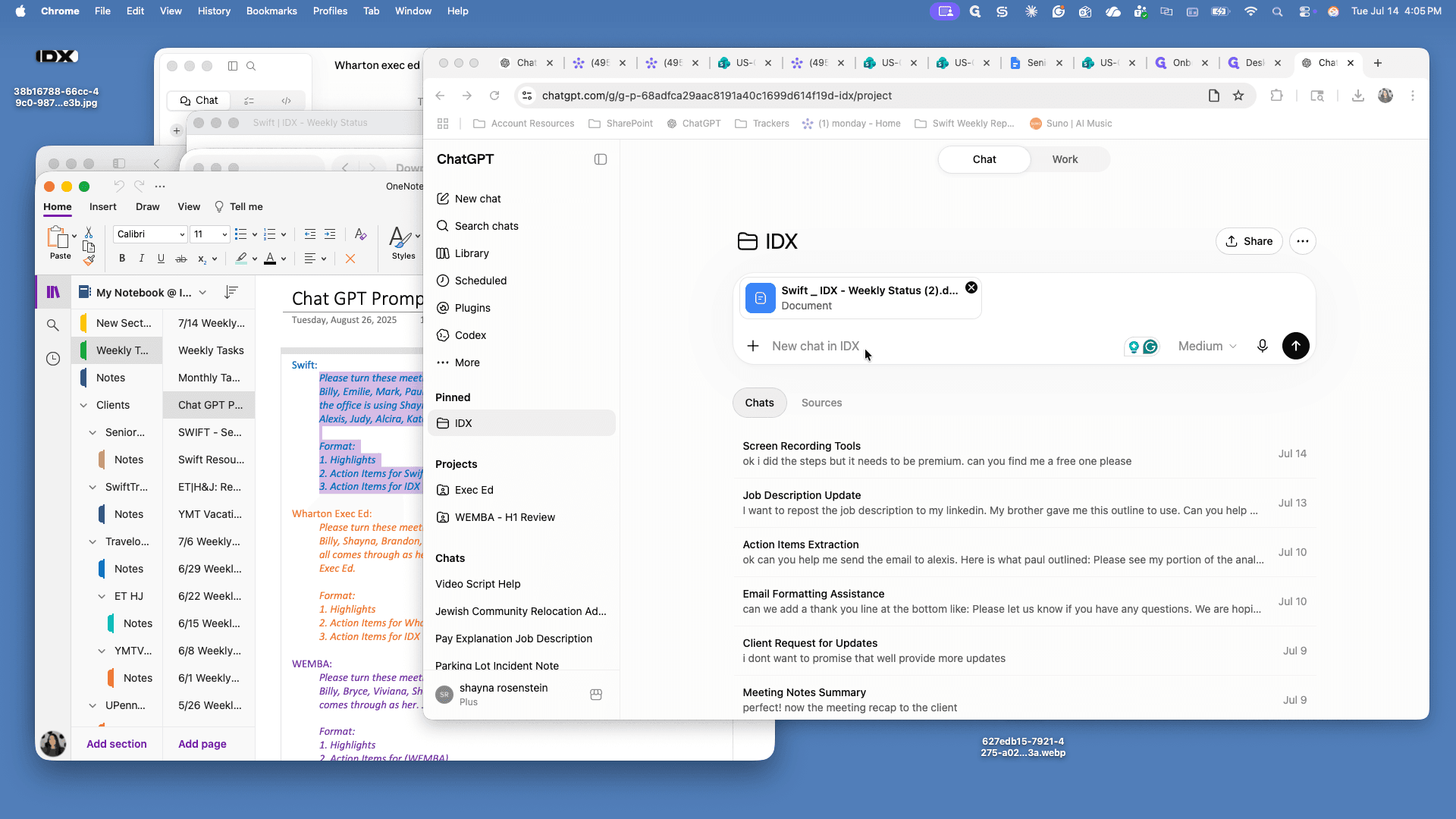The image size is (1456, 819).
Task: Open the Wi-Fi menu in macOS menu bar
Action: click(1250, 11)
